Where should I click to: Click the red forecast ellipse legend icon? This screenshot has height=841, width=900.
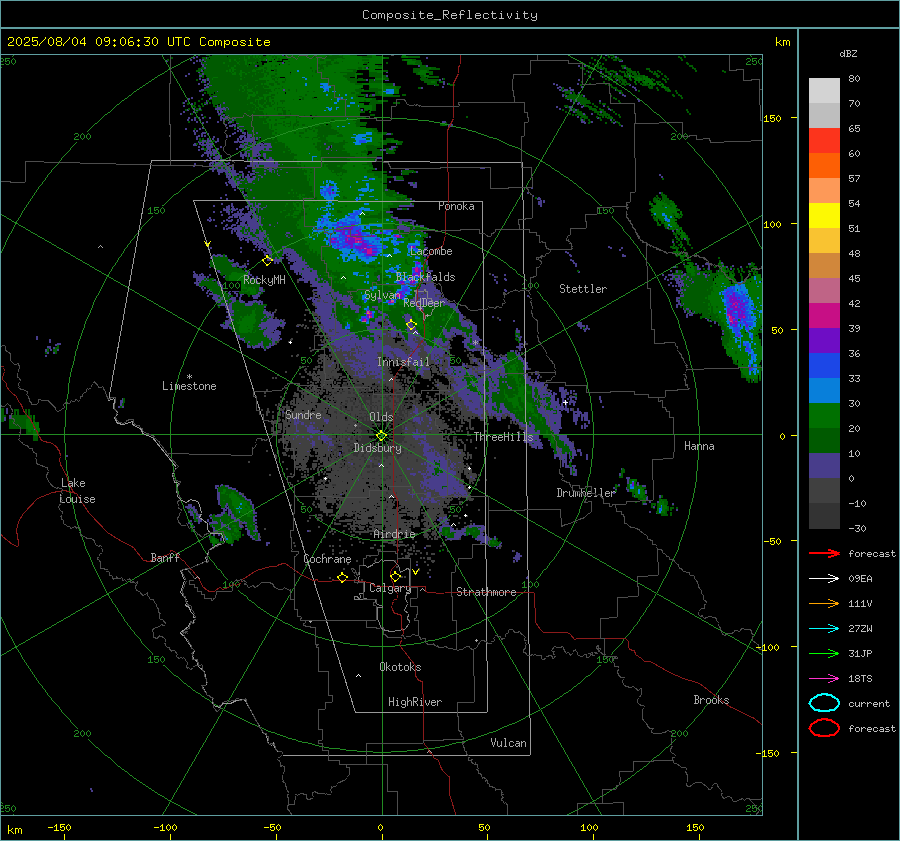coord(824,728)
